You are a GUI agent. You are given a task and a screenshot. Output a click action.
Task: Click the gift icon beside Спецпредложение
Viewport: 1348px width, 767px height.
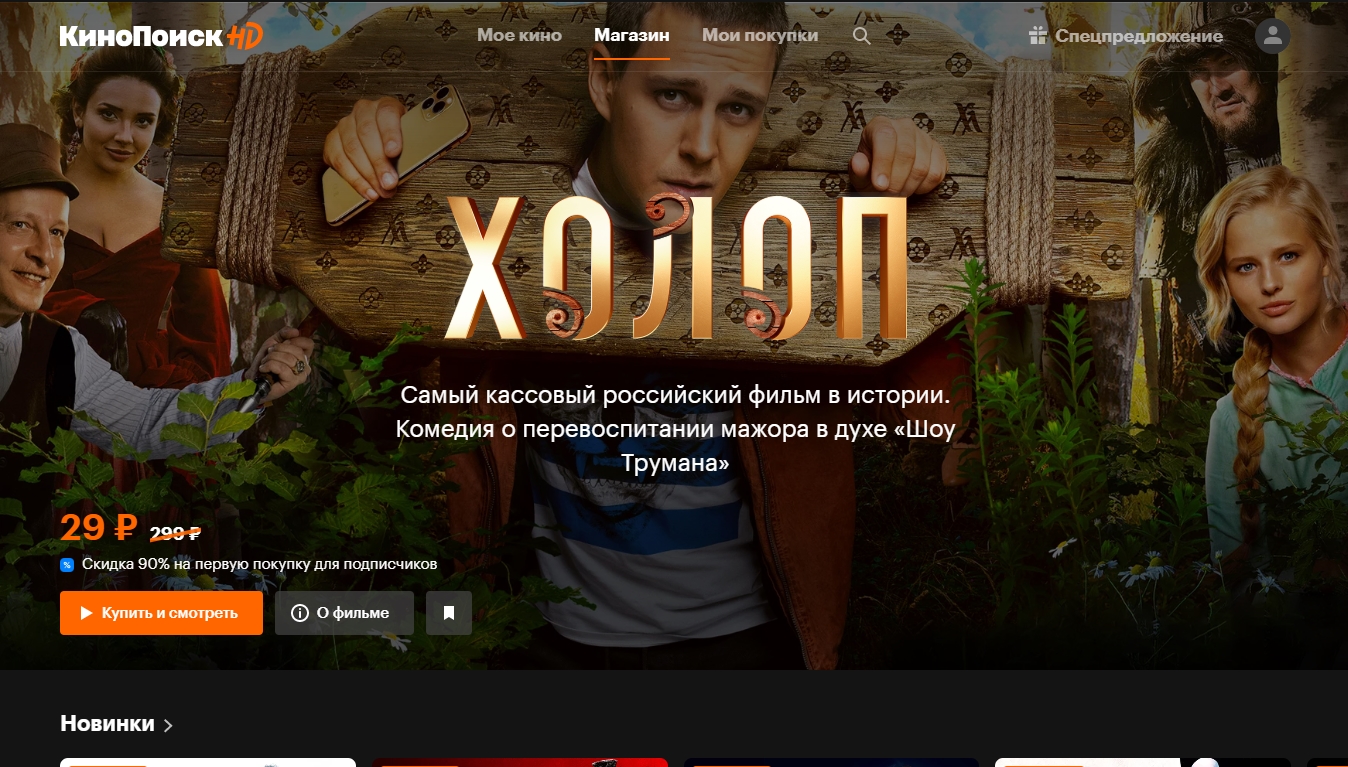point(1037,36)
